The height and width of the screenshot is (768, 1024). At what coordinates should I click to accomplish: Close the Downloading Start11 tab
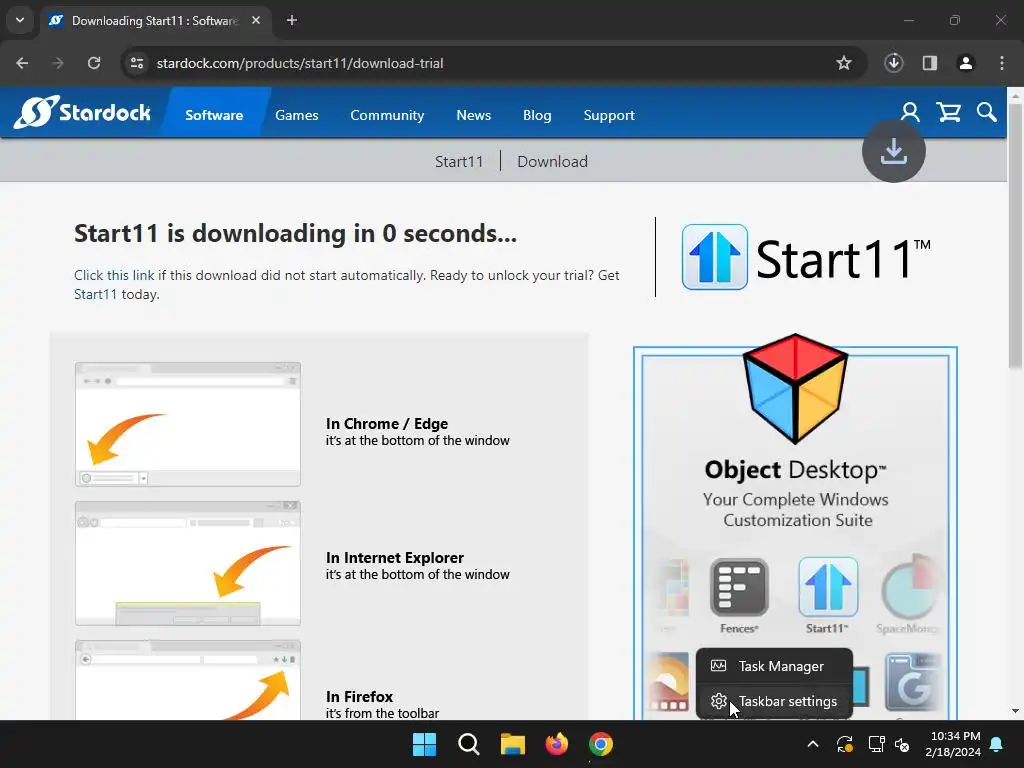pos(256,20)
